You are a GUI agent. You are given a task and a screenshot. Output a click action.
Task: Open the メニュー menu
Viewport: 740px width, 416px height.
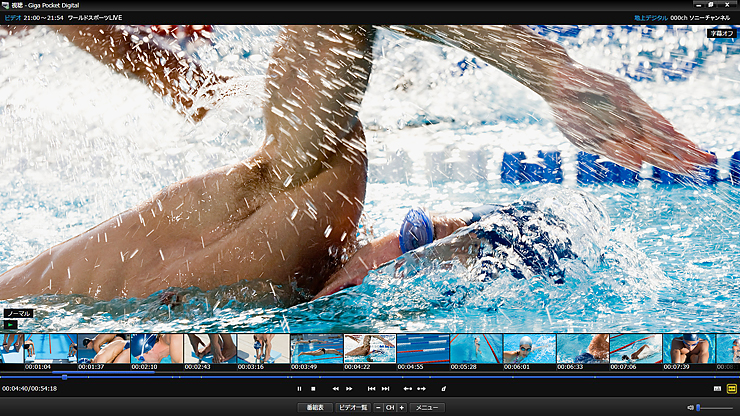[x=427, y=408]
